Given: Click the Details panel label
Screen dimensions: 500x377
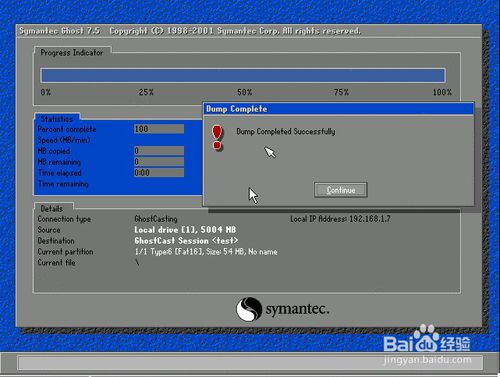Looking at the screenshot, I should (x=52, y=209).
